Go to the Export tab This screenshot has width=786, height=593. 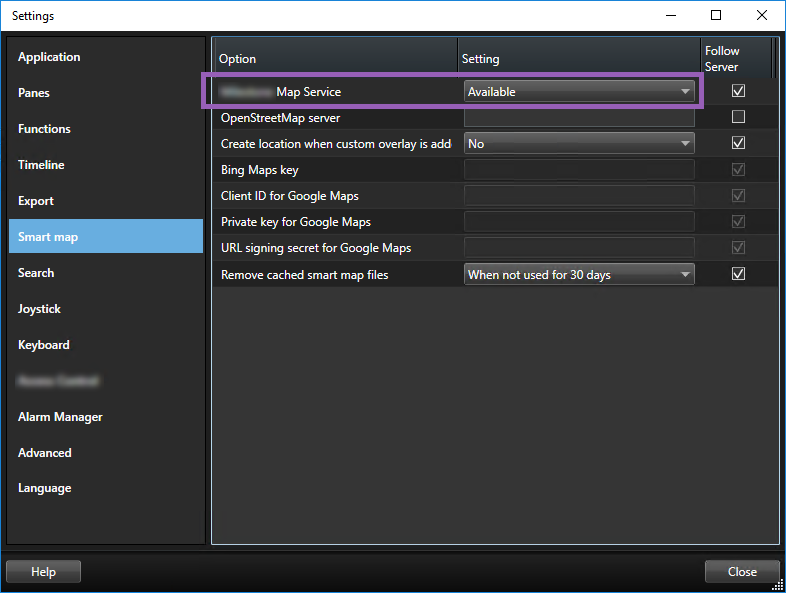36,201
